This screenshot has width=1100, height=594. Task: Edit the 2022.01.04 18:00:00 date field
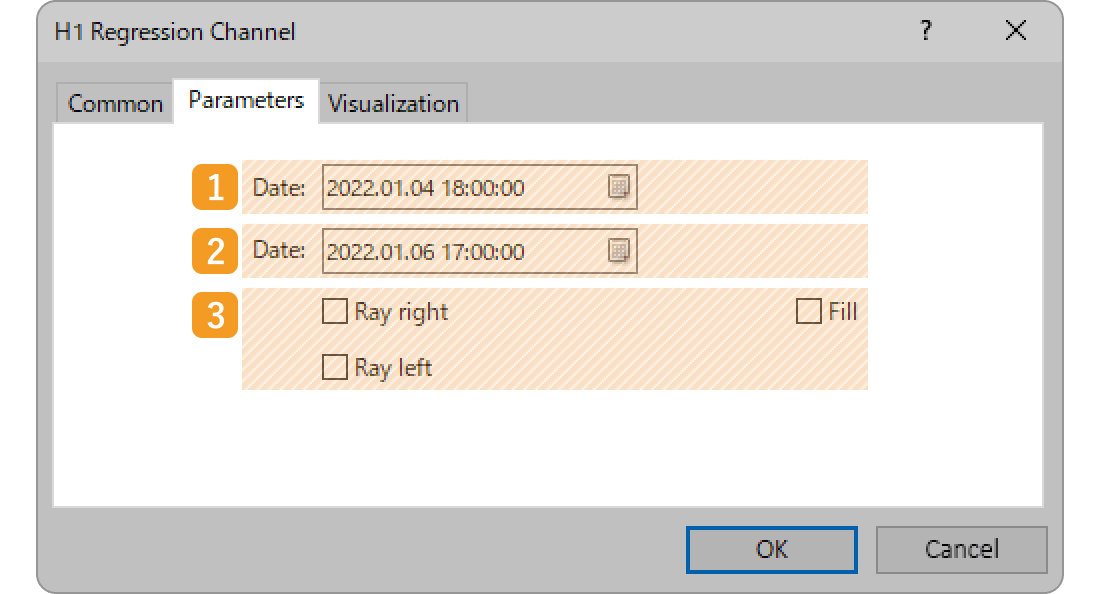[x=479, y=187]
